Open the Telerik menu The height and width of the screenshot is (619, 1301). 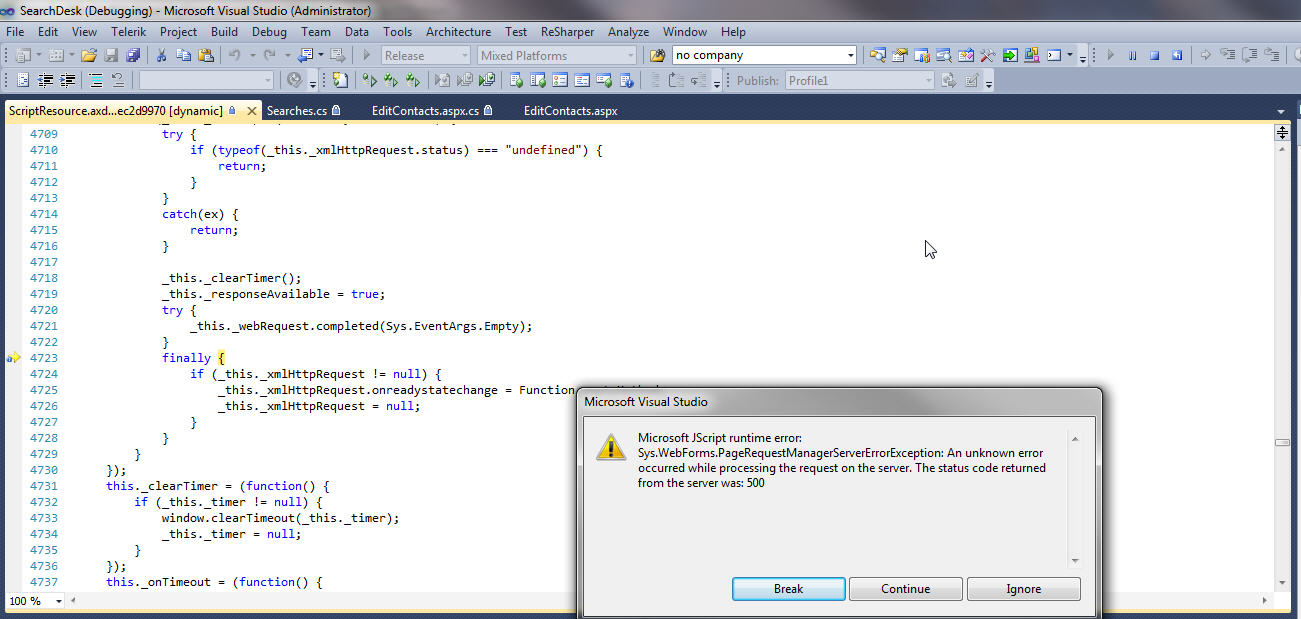(128, 32)
